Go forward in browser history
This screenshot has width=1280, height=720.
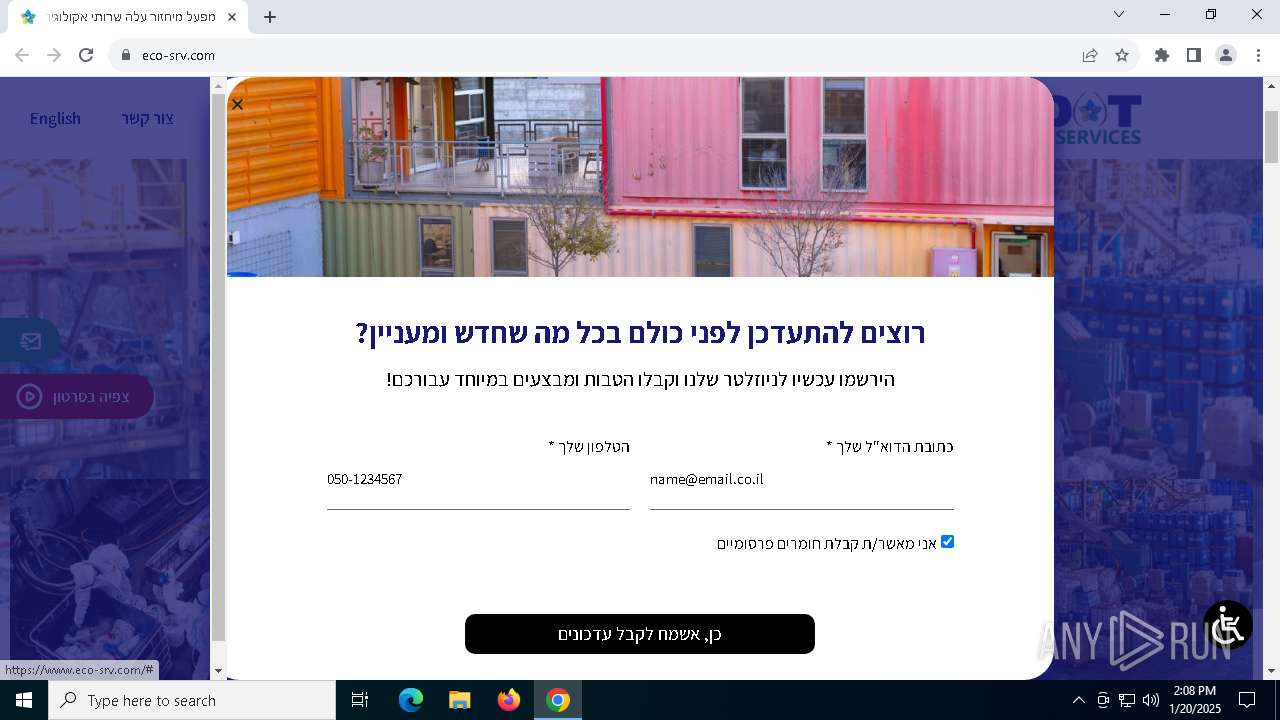coord(54,55)
